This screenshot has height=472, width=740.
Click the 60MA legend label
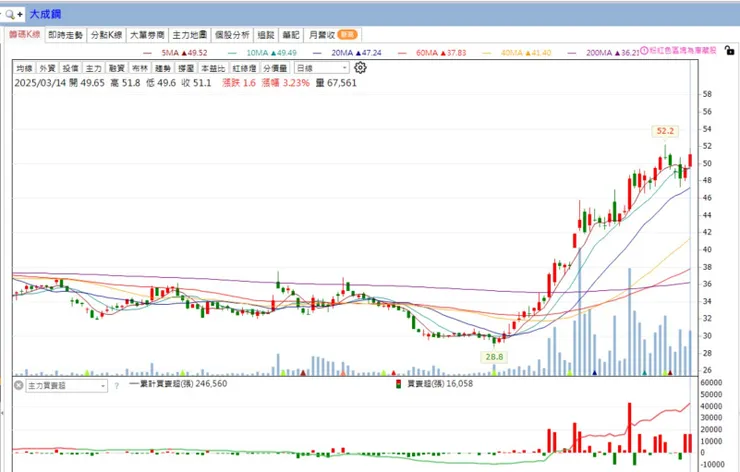coord(441,53)
